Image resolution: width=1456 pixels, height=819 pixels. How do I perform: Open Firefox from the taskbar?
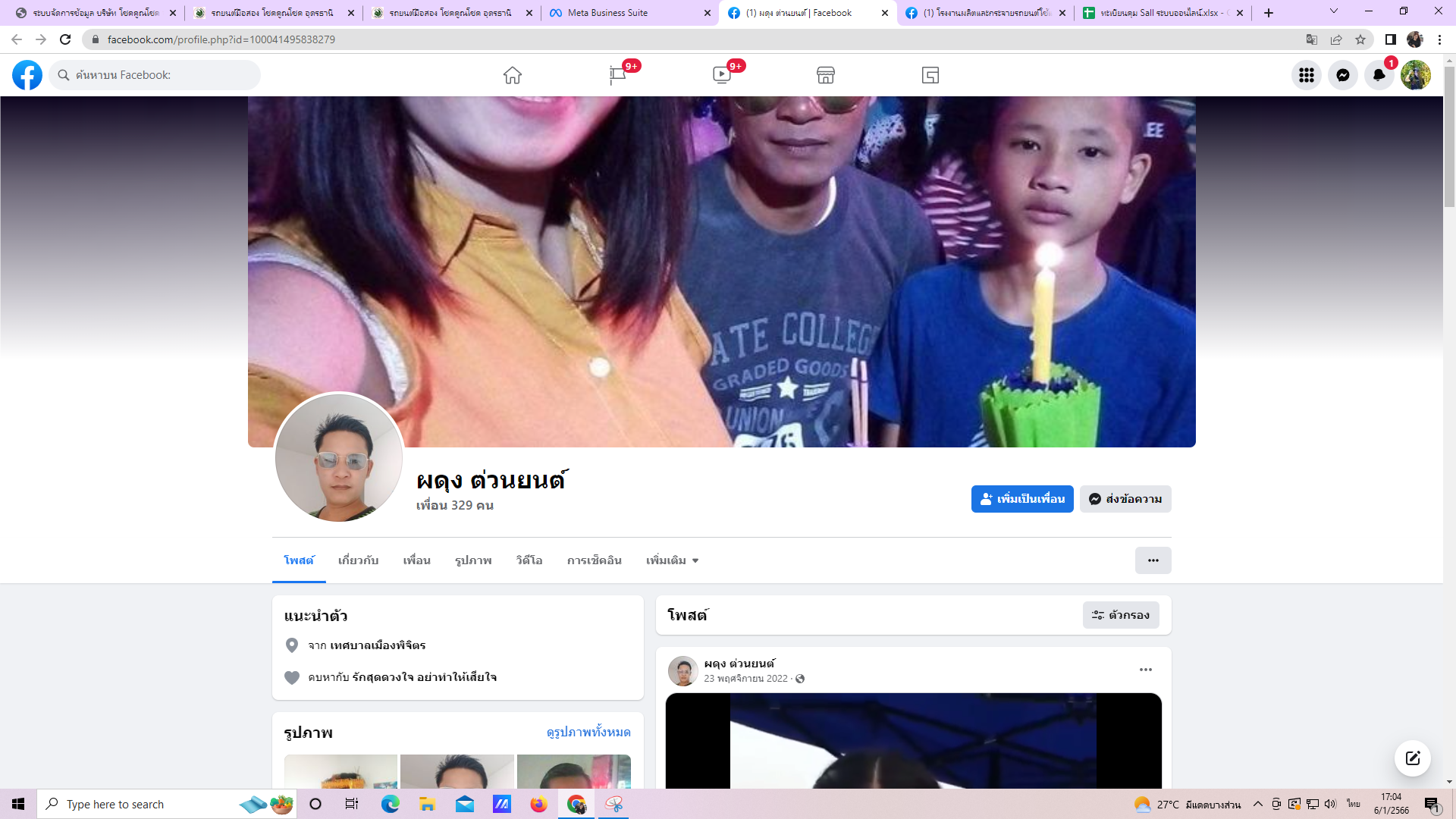point(538,804)
